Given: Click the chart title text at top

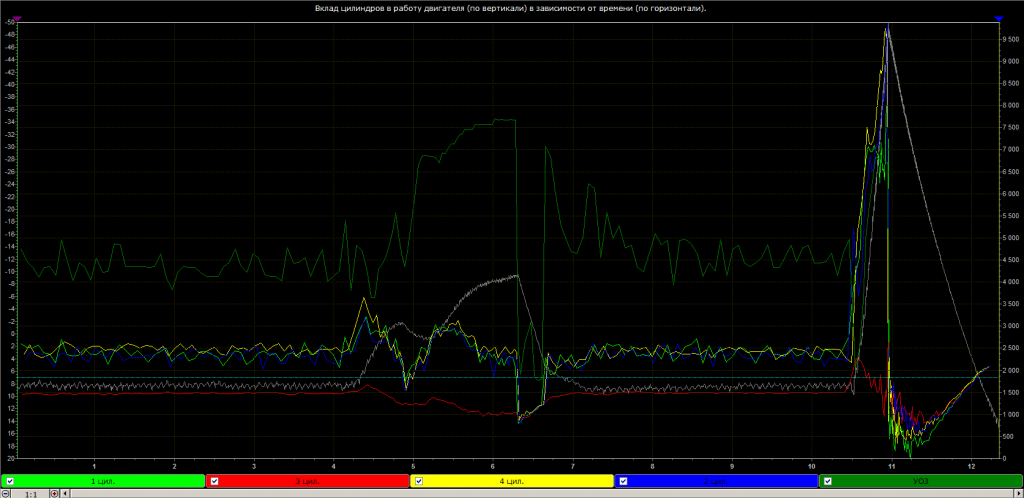Looking at the screenshot, I should point(511,8).
